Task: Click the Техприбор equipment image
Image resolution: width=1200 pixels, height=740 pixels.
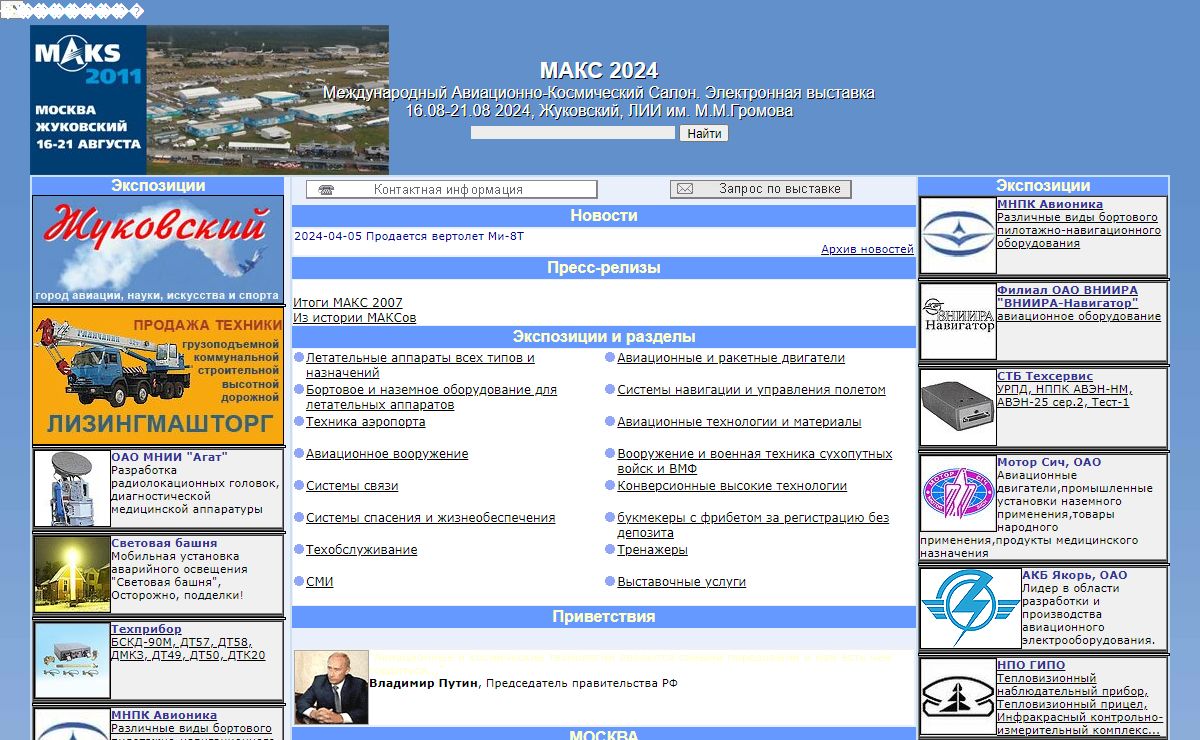Action: pyautogui.click(x=72, y=660)
